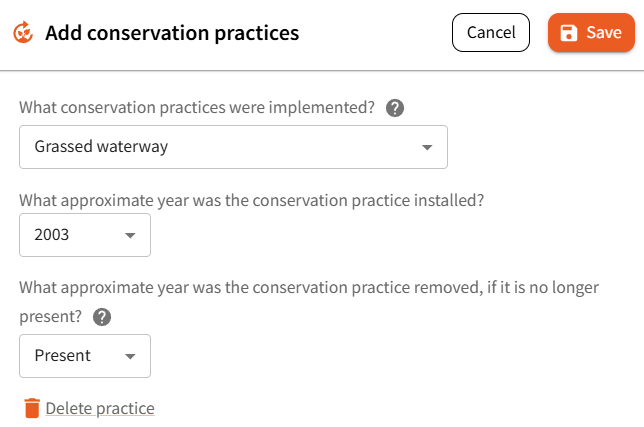The image size is (644, 427).
Task: Expand the Grassed waterway dropdown arrow
Action: [427, 147]
